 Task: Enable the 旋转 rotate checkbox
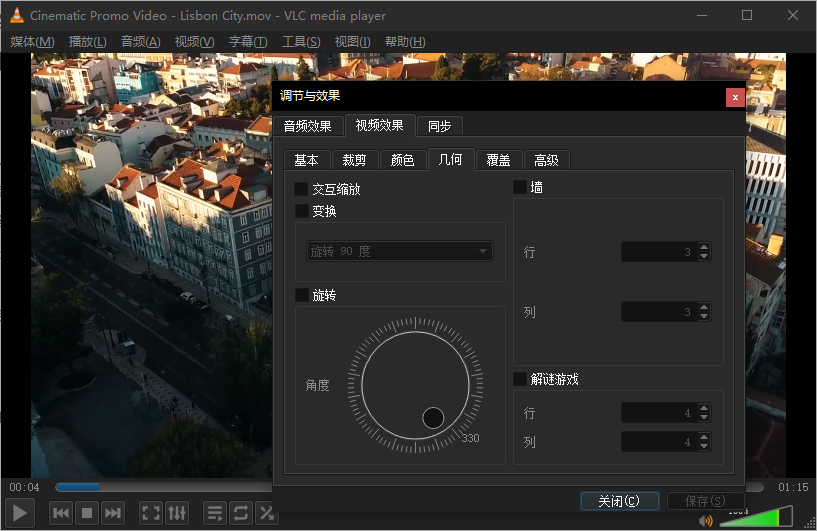click(301, 295)
